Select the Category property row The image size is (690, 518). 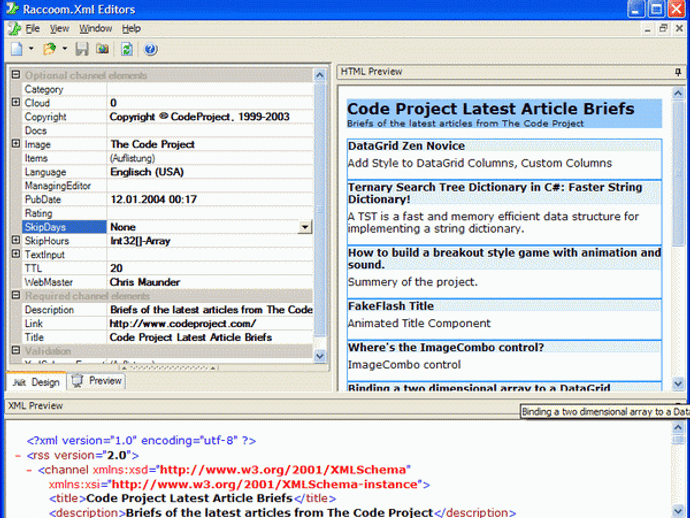click(167, 89)
